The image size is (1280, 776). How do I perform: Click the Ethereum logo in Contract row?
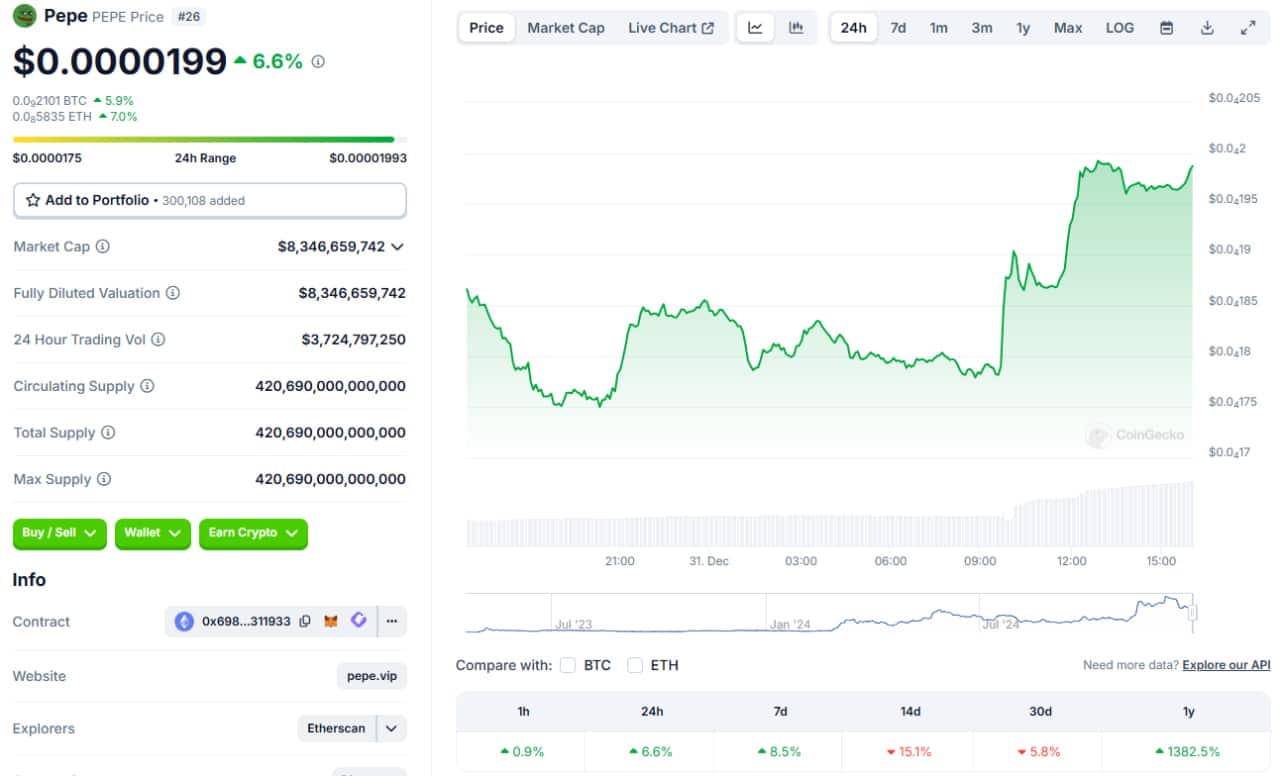(x=184, y=622)
